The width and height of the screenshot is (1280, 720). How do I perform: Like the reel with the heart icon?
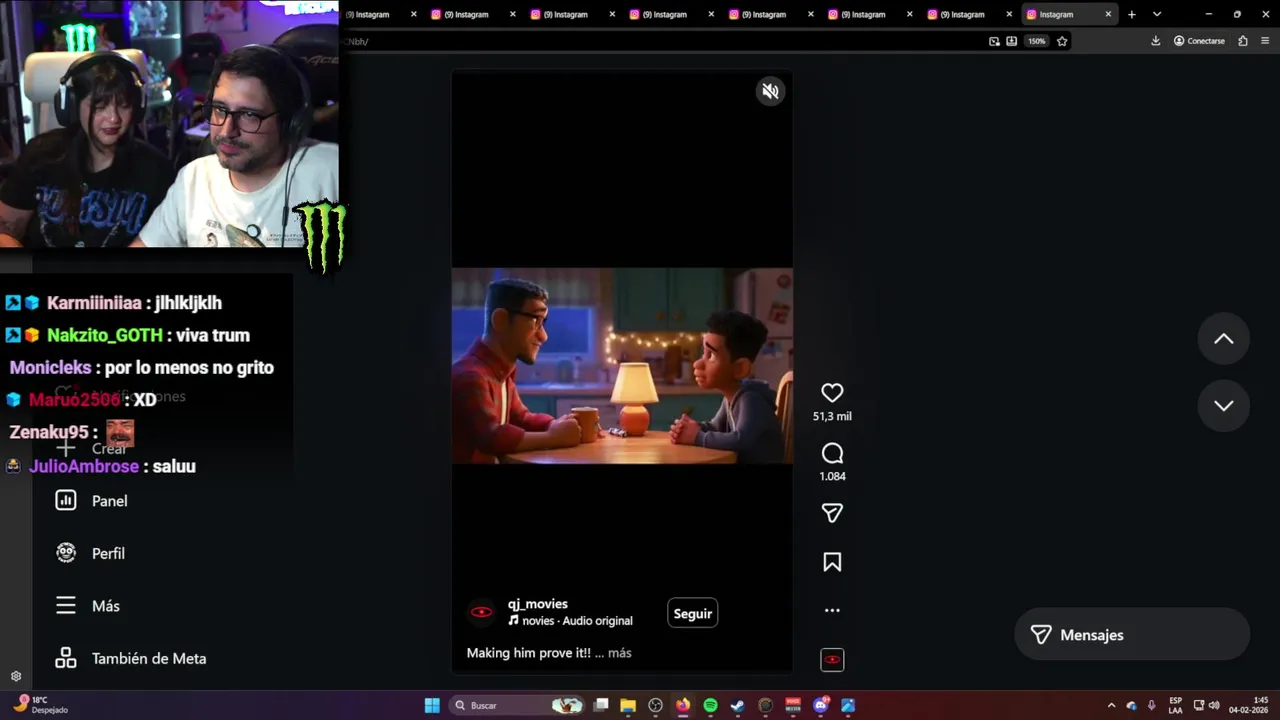pos(832,393)
